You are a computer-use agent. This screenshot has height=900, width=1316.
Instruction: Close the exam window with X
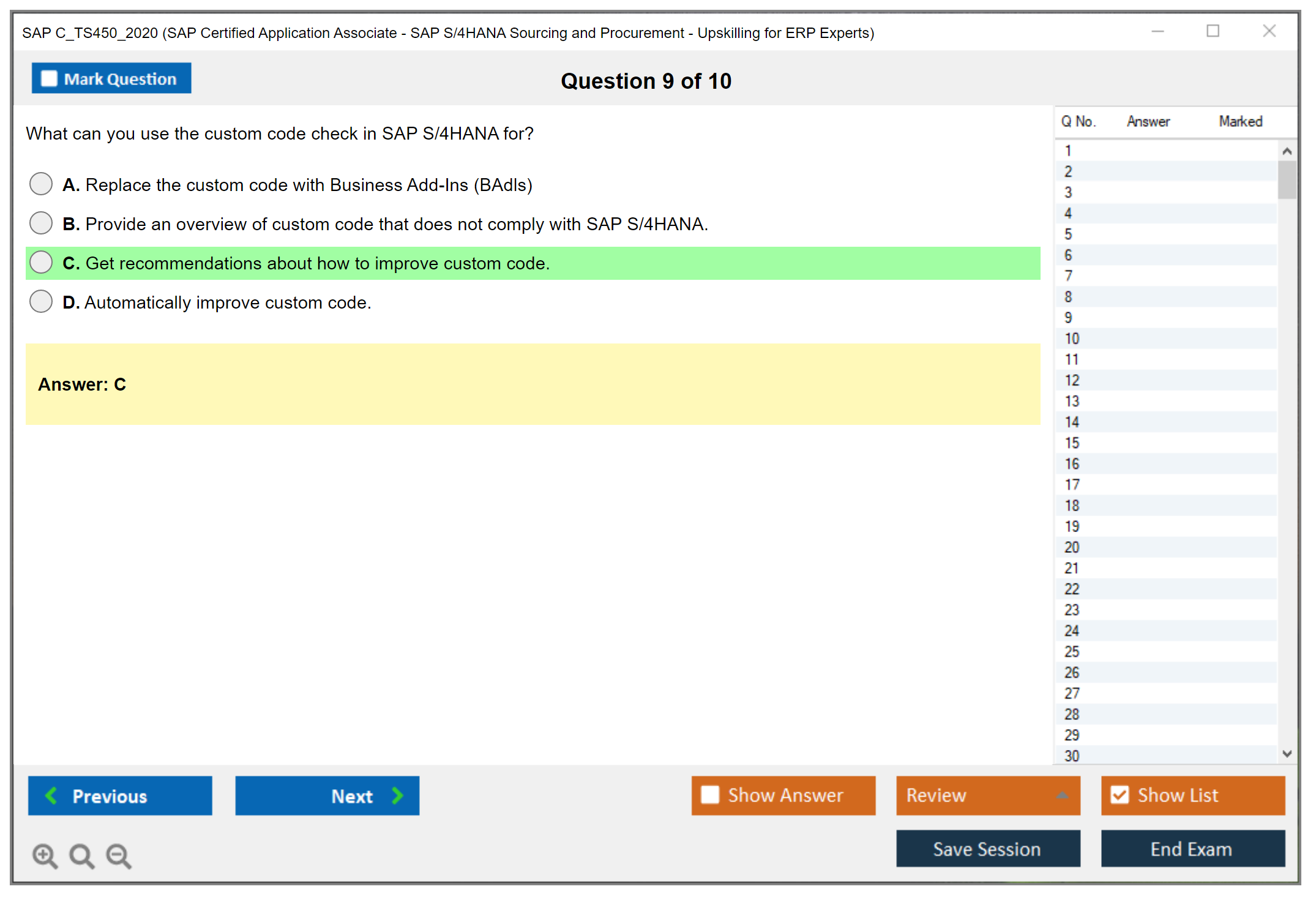point(1269,31)
